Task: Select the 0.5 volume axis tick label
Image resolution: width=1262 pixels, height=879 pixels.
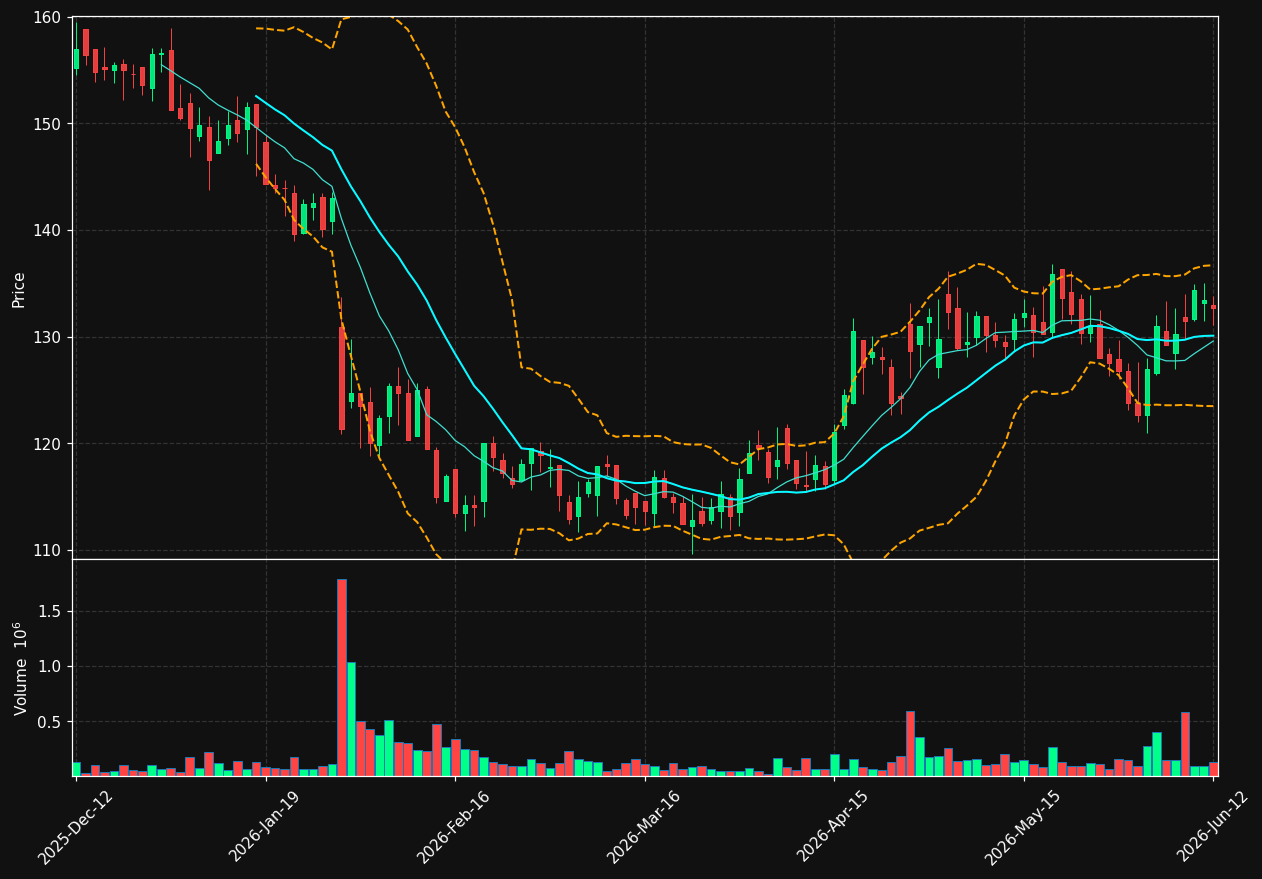Action: click(x=52, y=722)
